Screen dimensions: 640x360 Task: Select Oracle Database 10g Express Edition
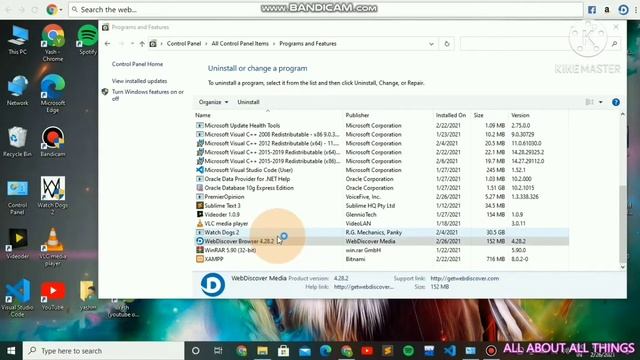(381, 188)
